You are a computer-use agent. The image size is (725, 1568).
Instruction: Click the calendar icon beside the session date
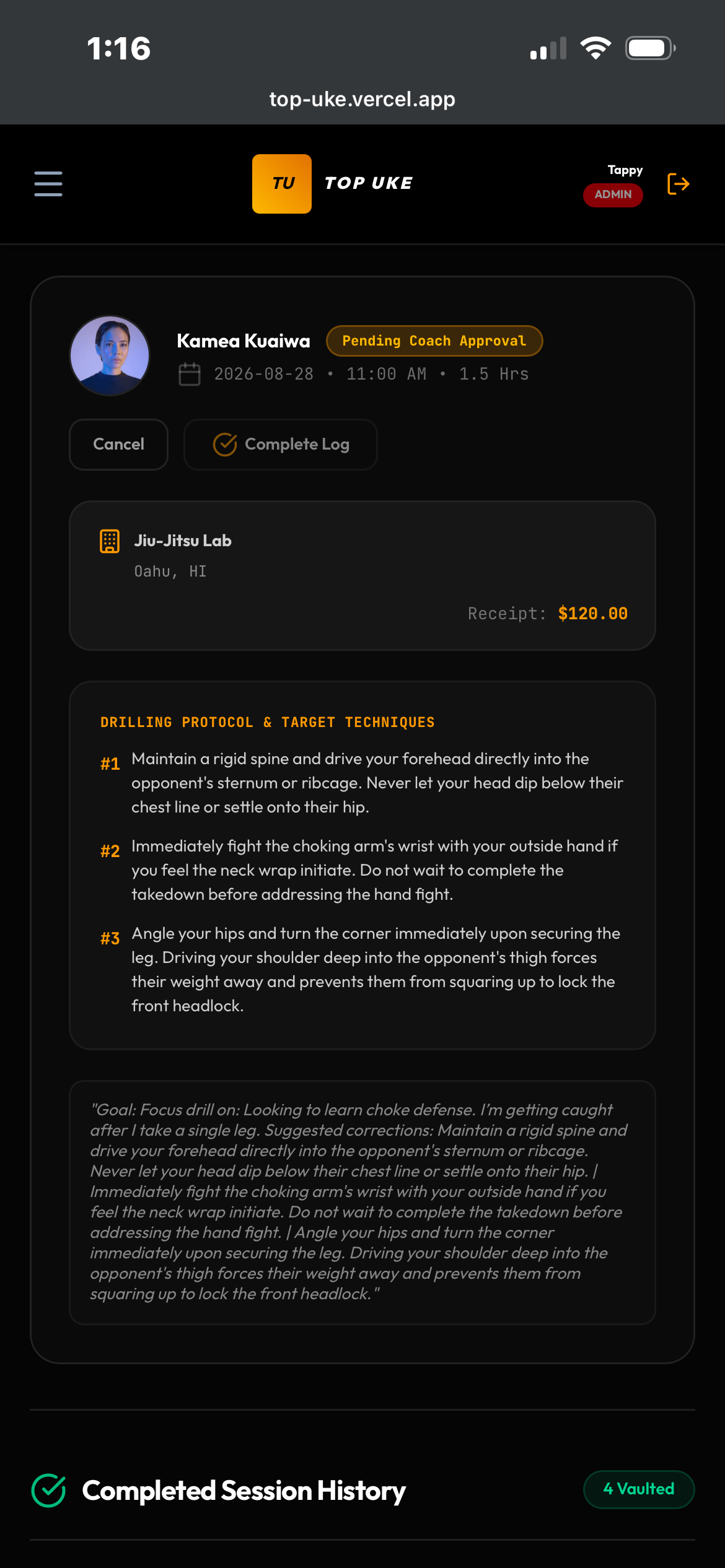coord(190,374)
